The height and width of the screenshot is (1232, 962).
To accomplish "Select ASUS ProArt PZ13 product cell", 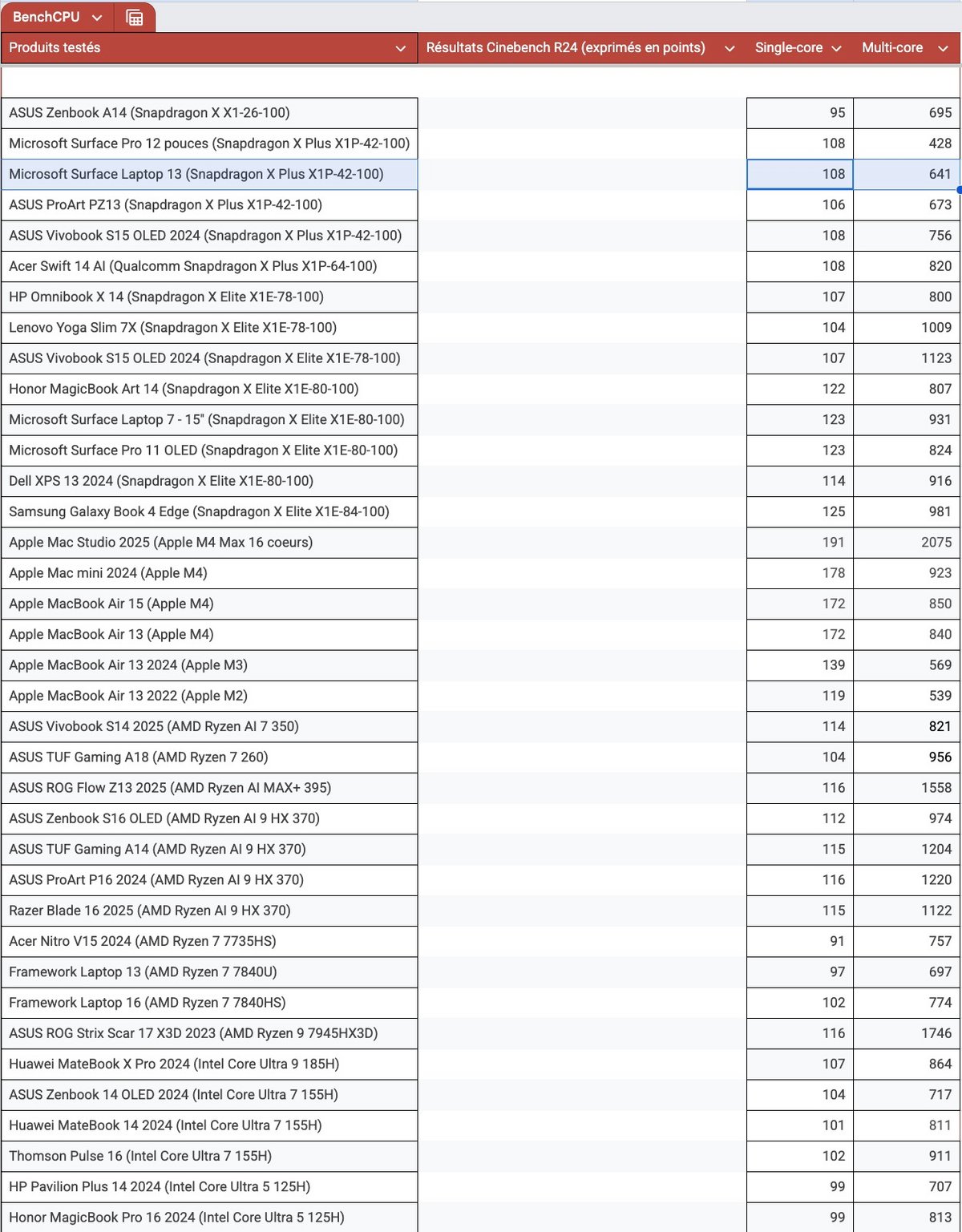I will click(209, 205).
